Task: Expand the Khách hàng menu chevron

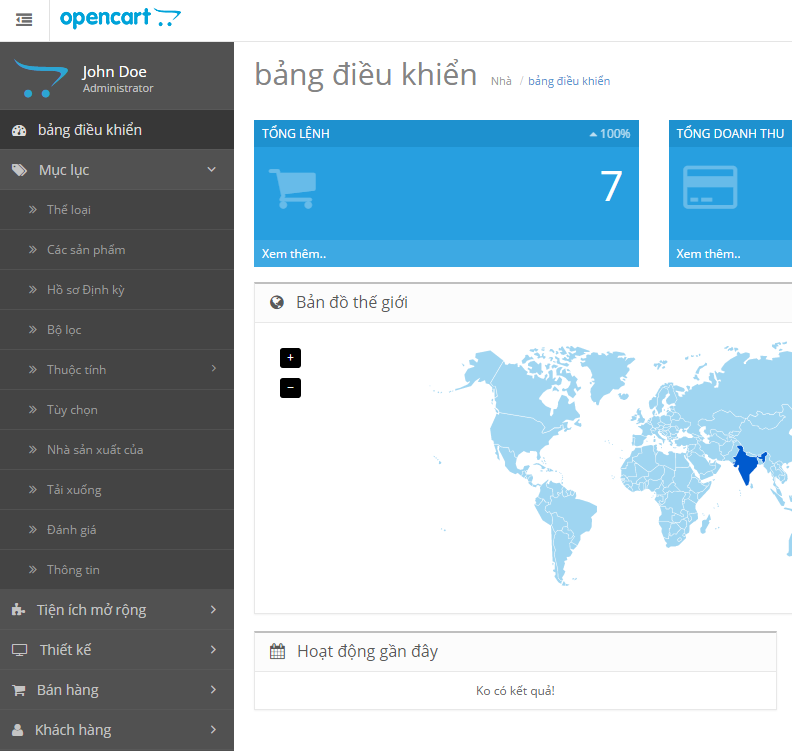Action: [x=213, y=729]
